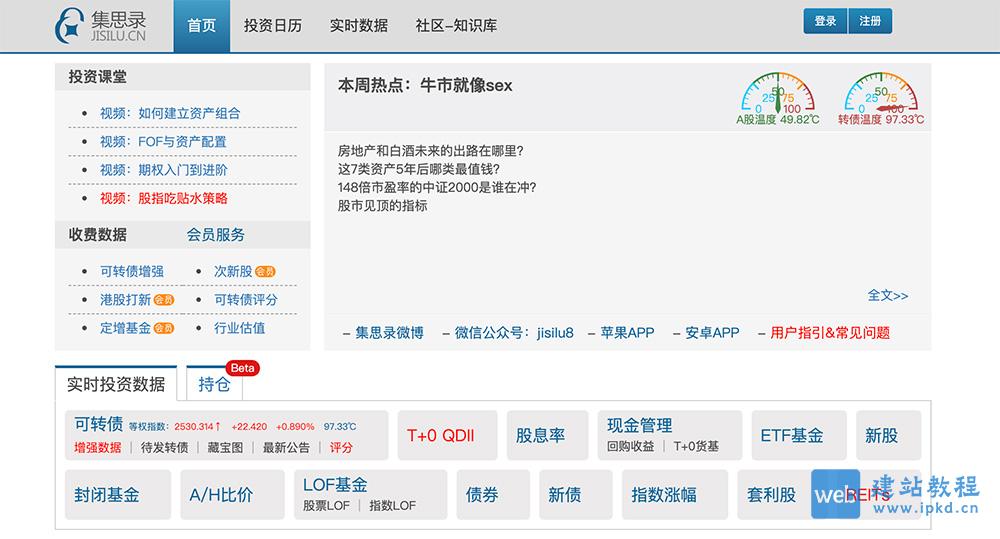
Task: Open article 股市见顶的指标
Action: click(383, 206)
